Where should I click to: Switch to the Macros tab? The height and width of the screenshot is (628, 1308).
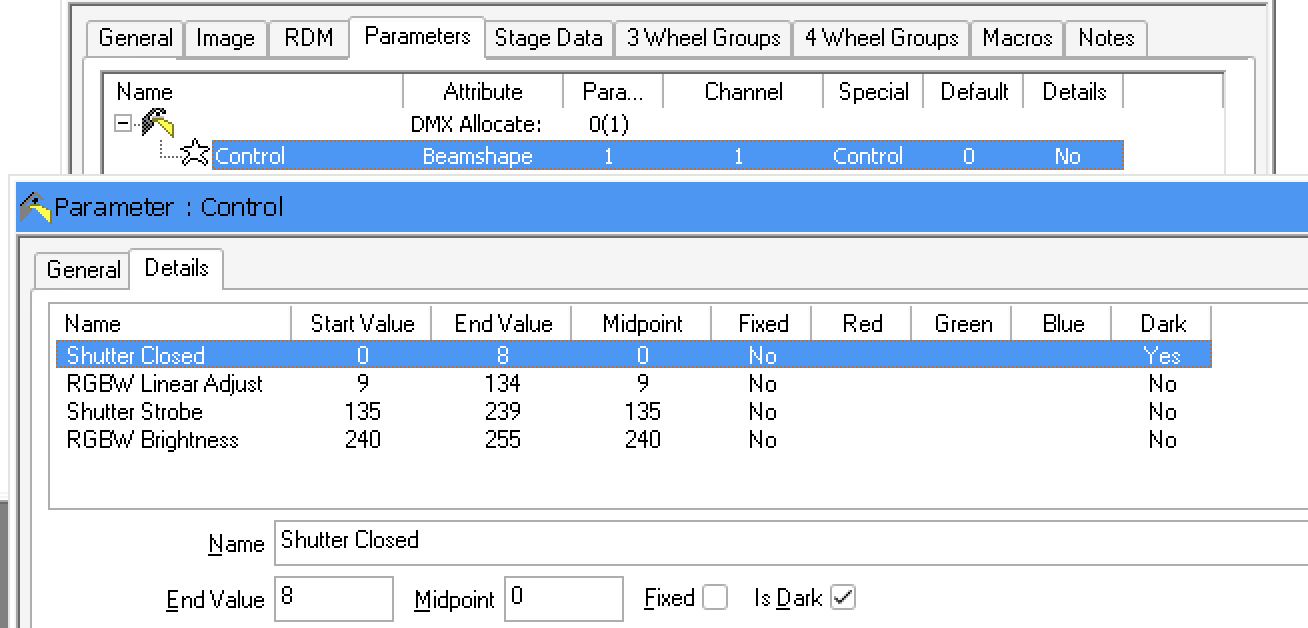point(1016,39)
